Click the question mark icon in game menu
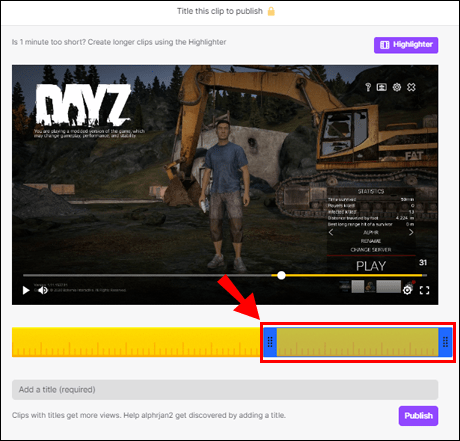 [368, 87]
